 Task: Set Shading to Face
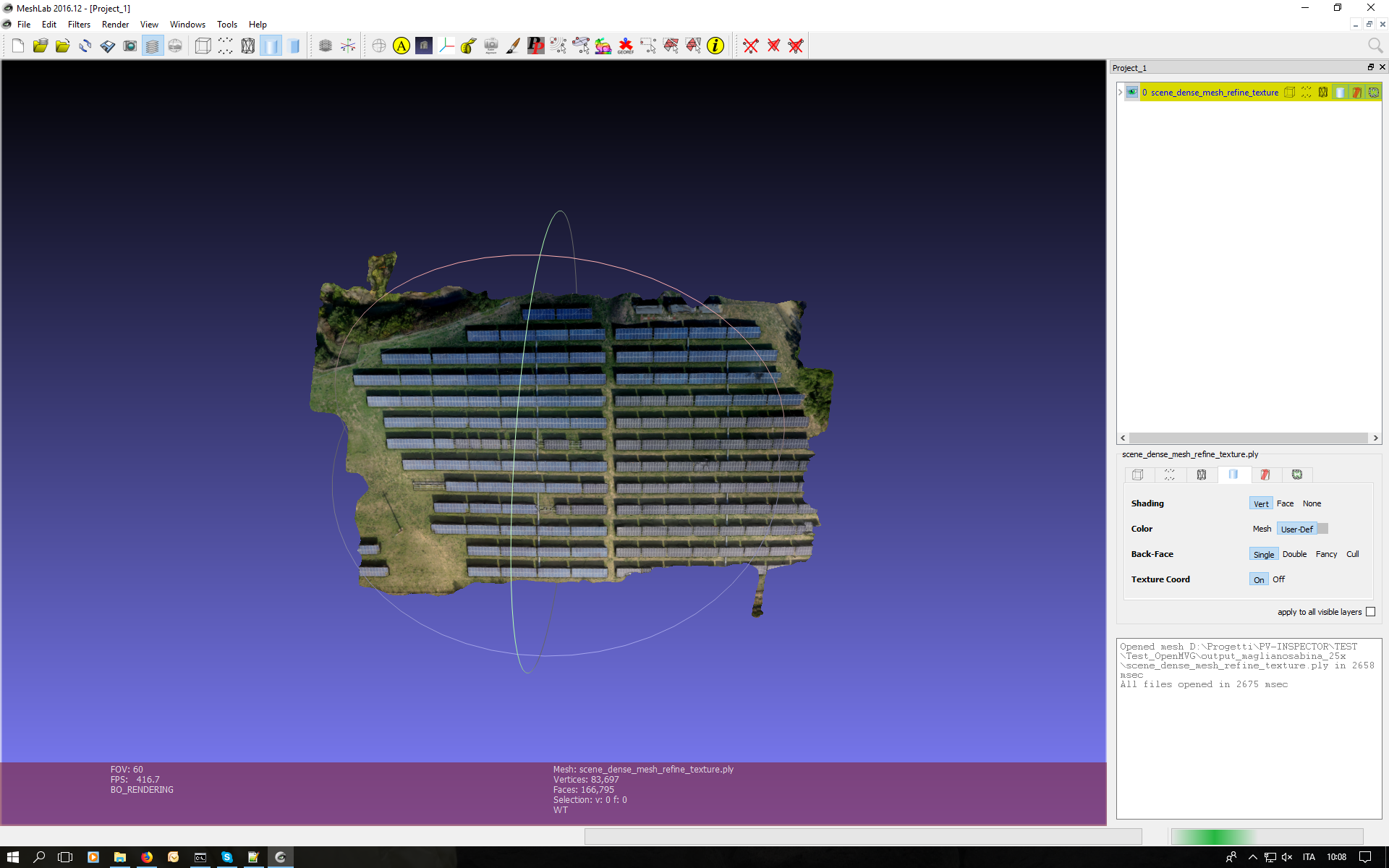1286,503
